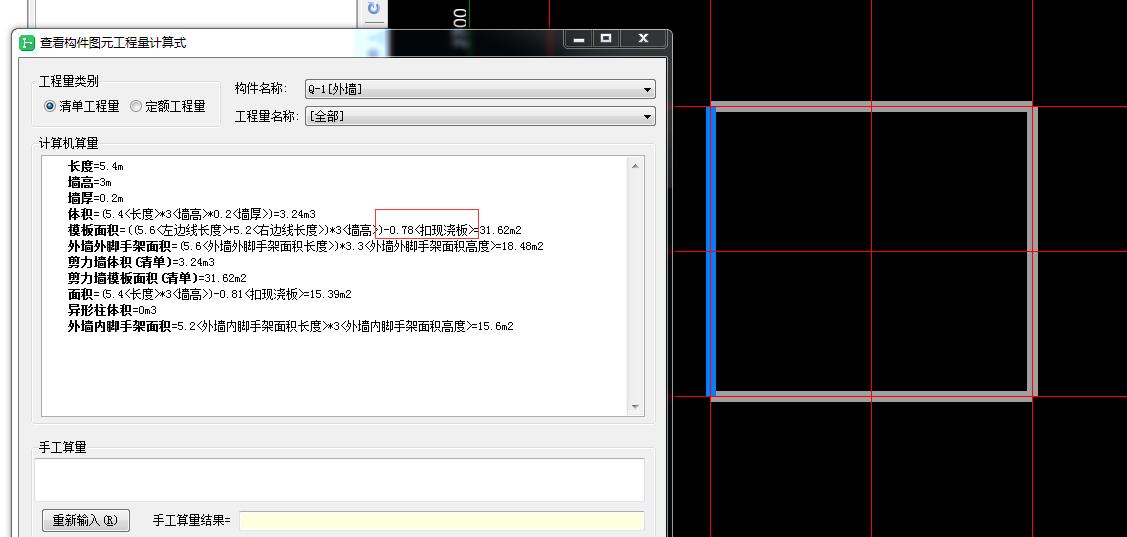Viewport: 1127px width, 537px height.
Task: Click the 外墙外脚手架面积 line
Action: point(305,247)
